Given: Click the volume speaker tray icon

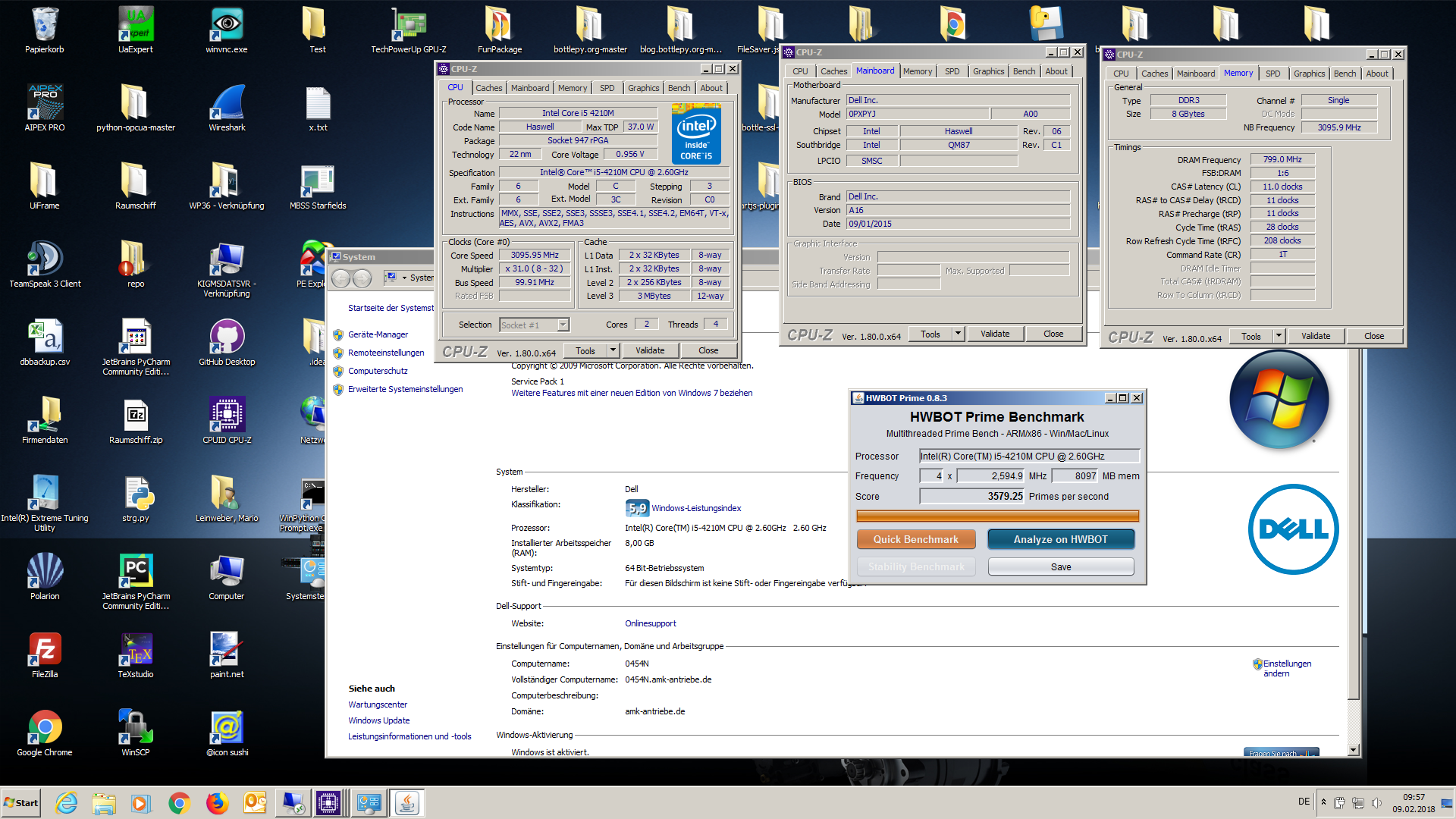Looking at the screenshot, I should 1377,802.
